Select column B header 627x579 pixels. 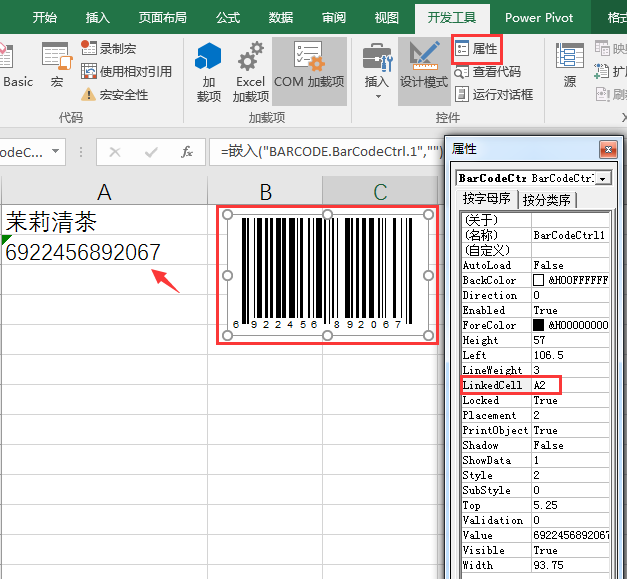pos(265,192)
